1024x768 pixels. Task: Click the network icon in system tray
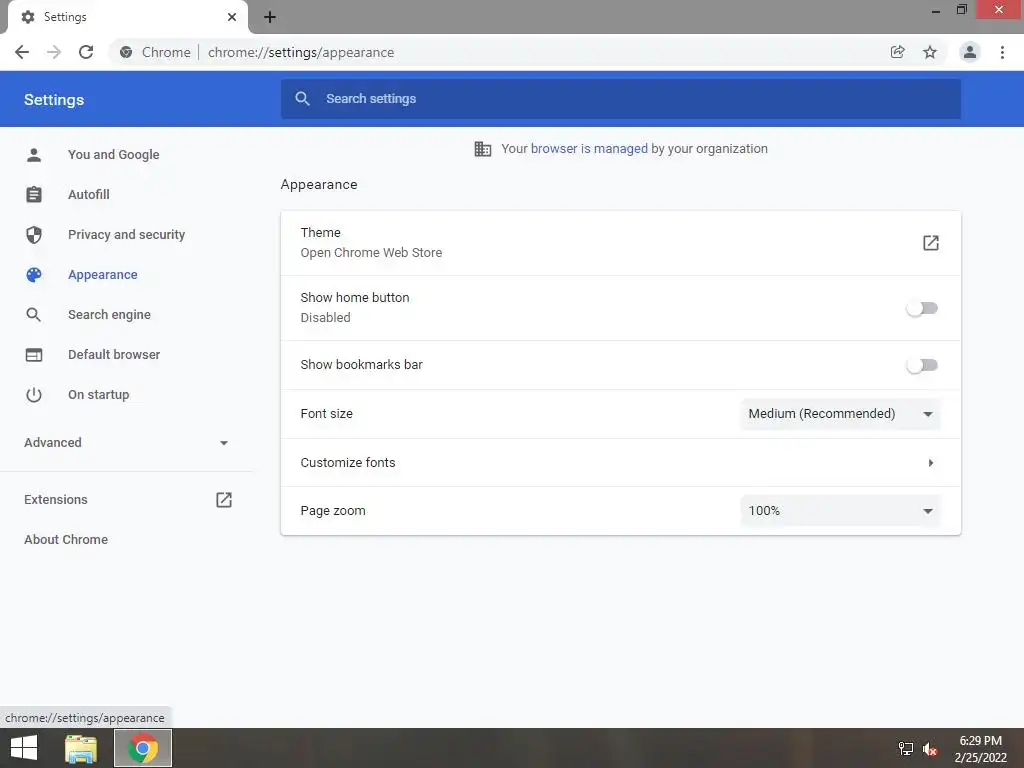(x=906, y=749)
